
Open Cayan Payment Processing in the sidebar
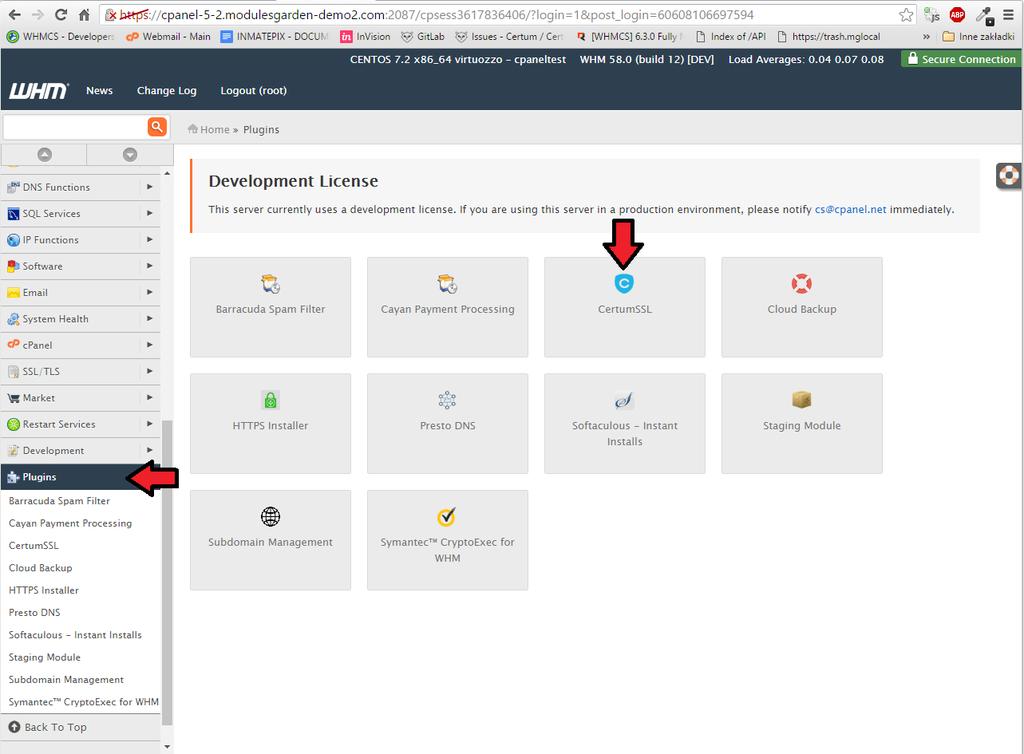(71, 523)
